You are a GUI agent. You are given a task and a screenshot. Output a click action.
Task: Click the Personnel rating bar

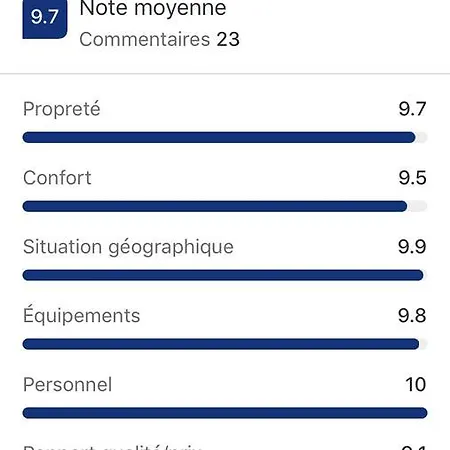point(225,413)
